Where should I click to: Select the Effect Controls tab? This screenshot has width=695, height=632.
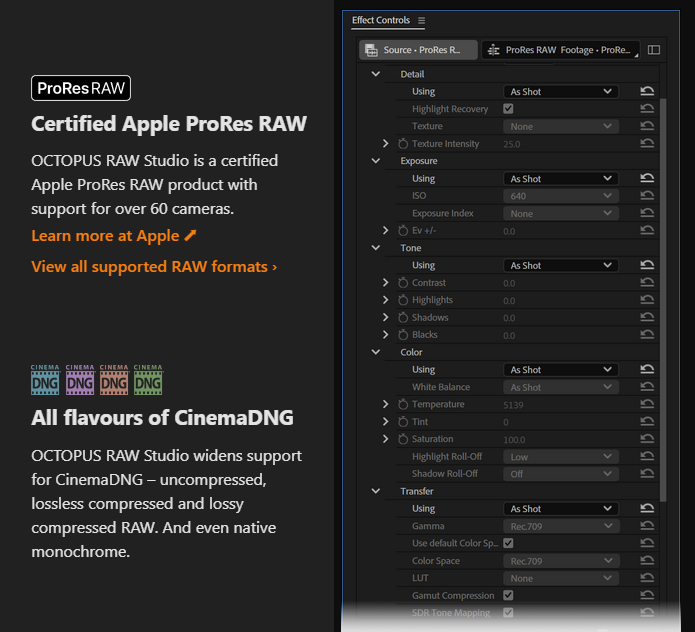coord(381,20)
